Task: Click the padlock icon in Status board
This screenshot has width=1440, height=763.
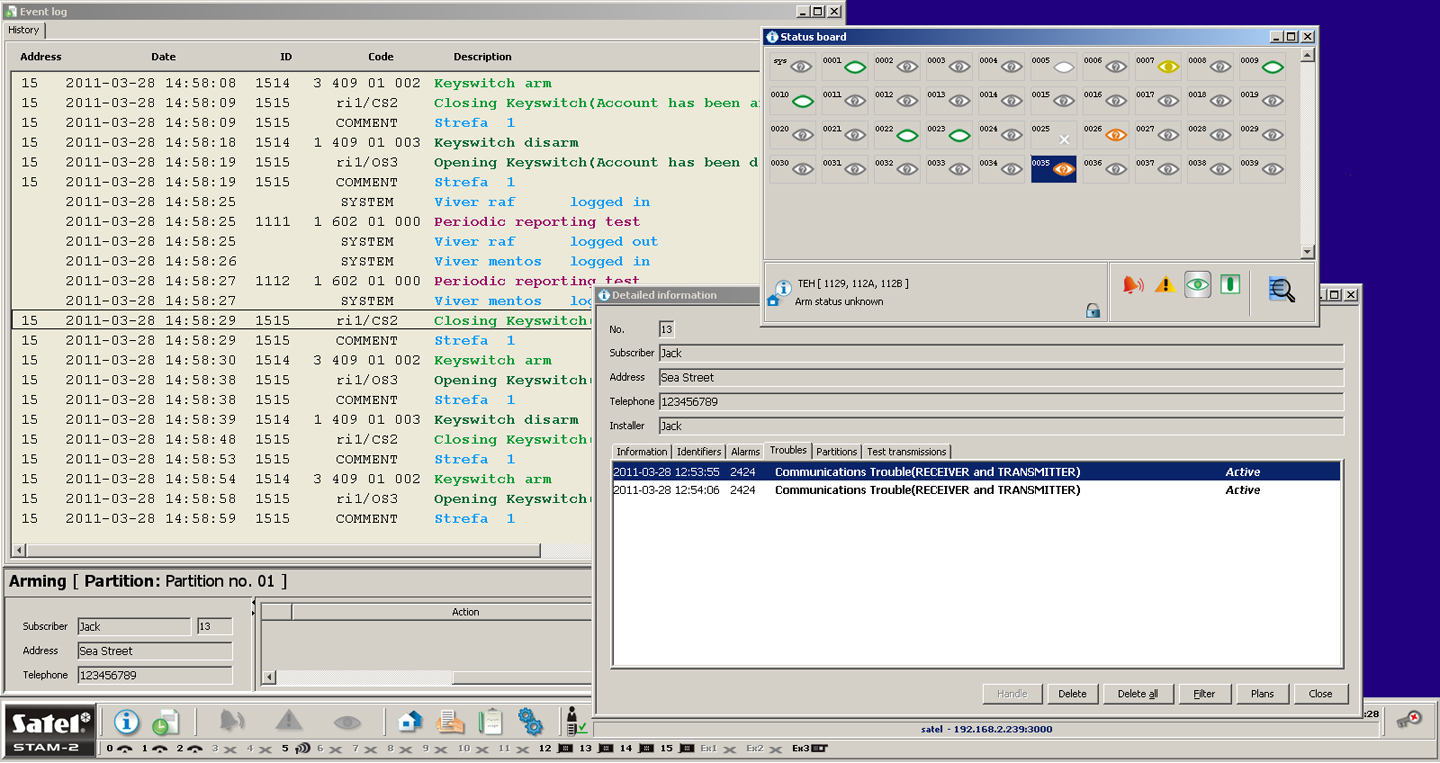Action: 1093,311
